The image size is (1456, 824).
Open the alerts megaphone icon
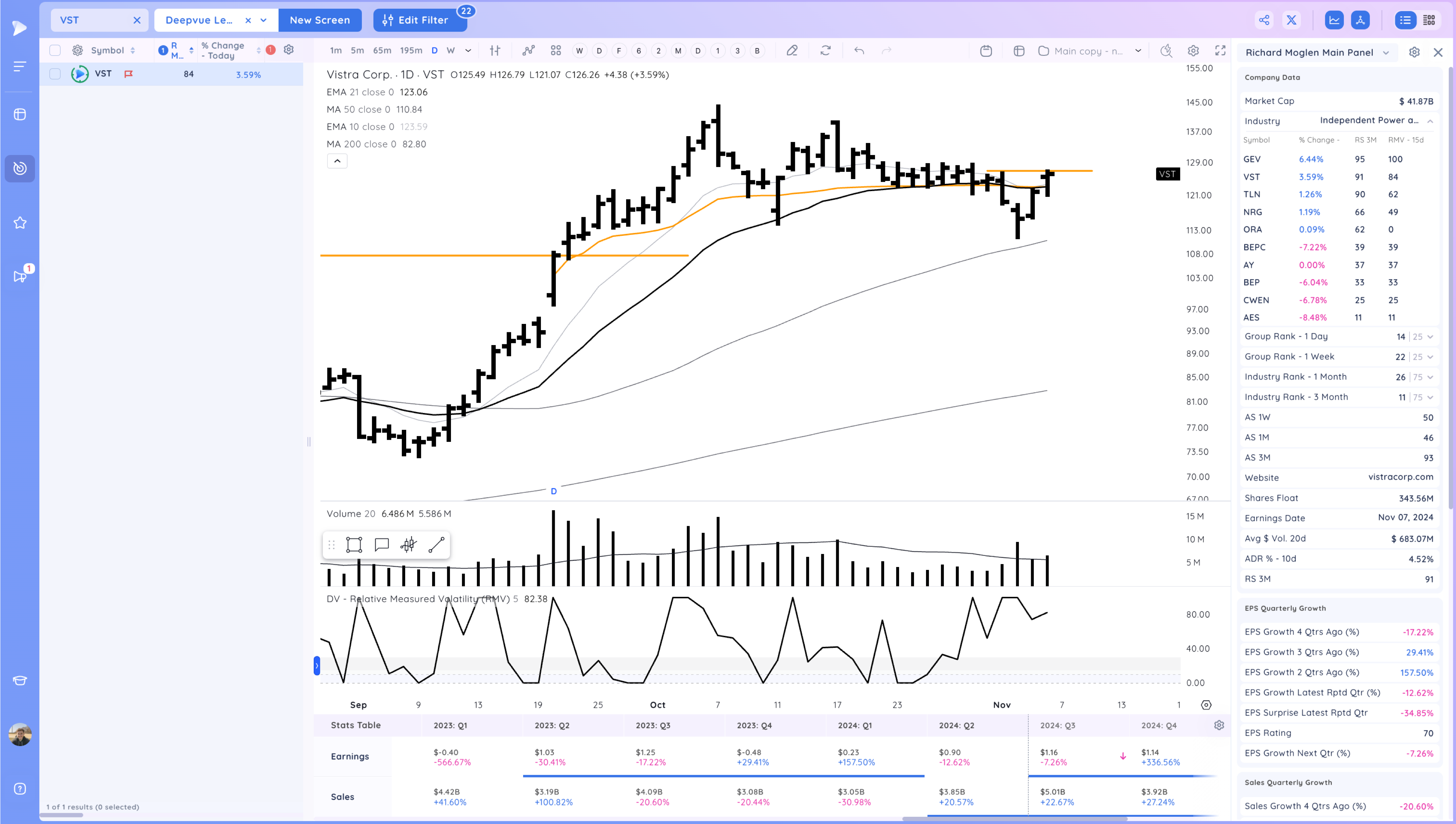tap(20, 276)
